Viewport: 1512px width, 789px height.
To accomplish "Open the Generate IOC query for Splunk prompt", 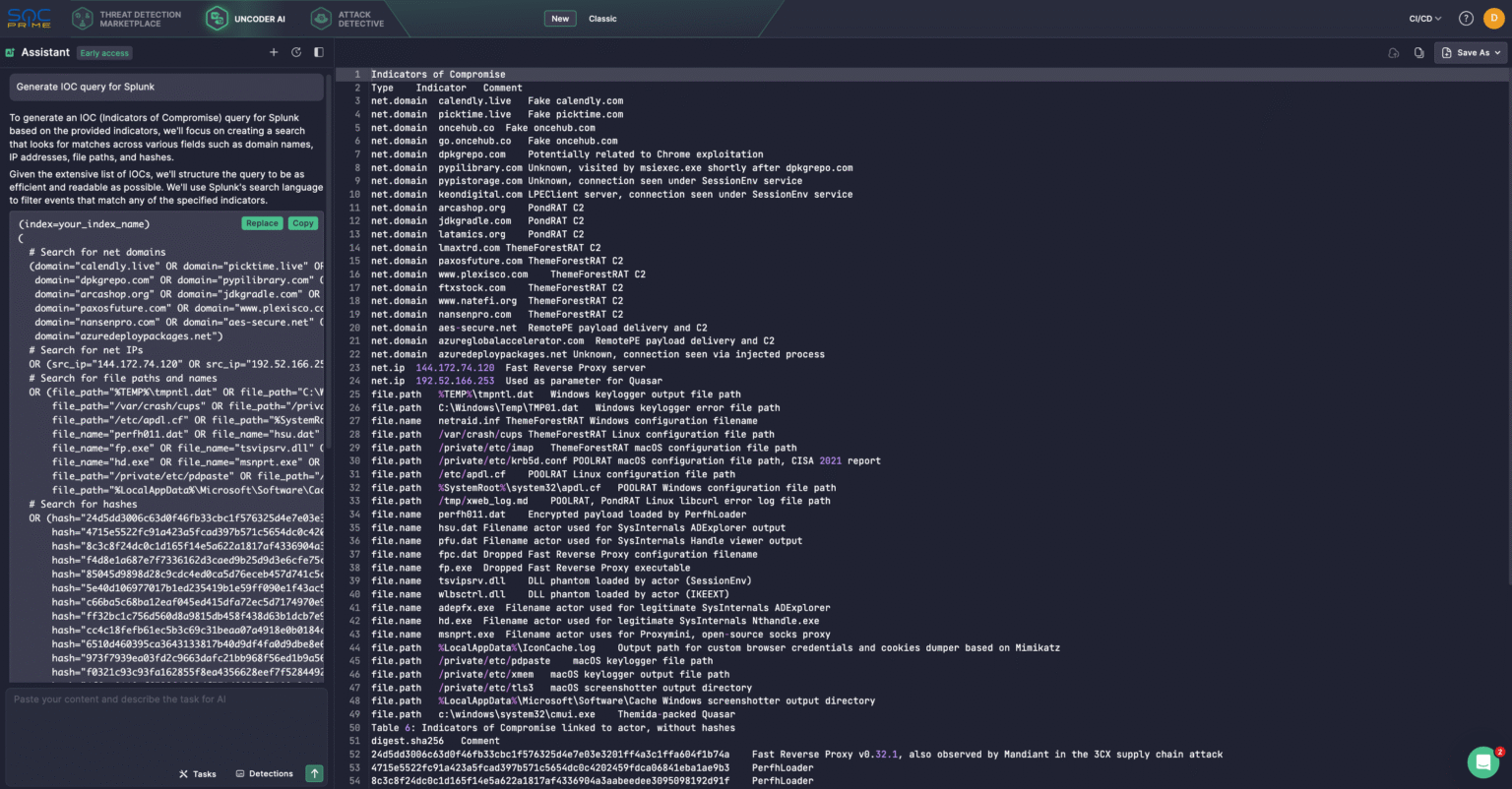I will pyautogui.click(x=164, y=88).
